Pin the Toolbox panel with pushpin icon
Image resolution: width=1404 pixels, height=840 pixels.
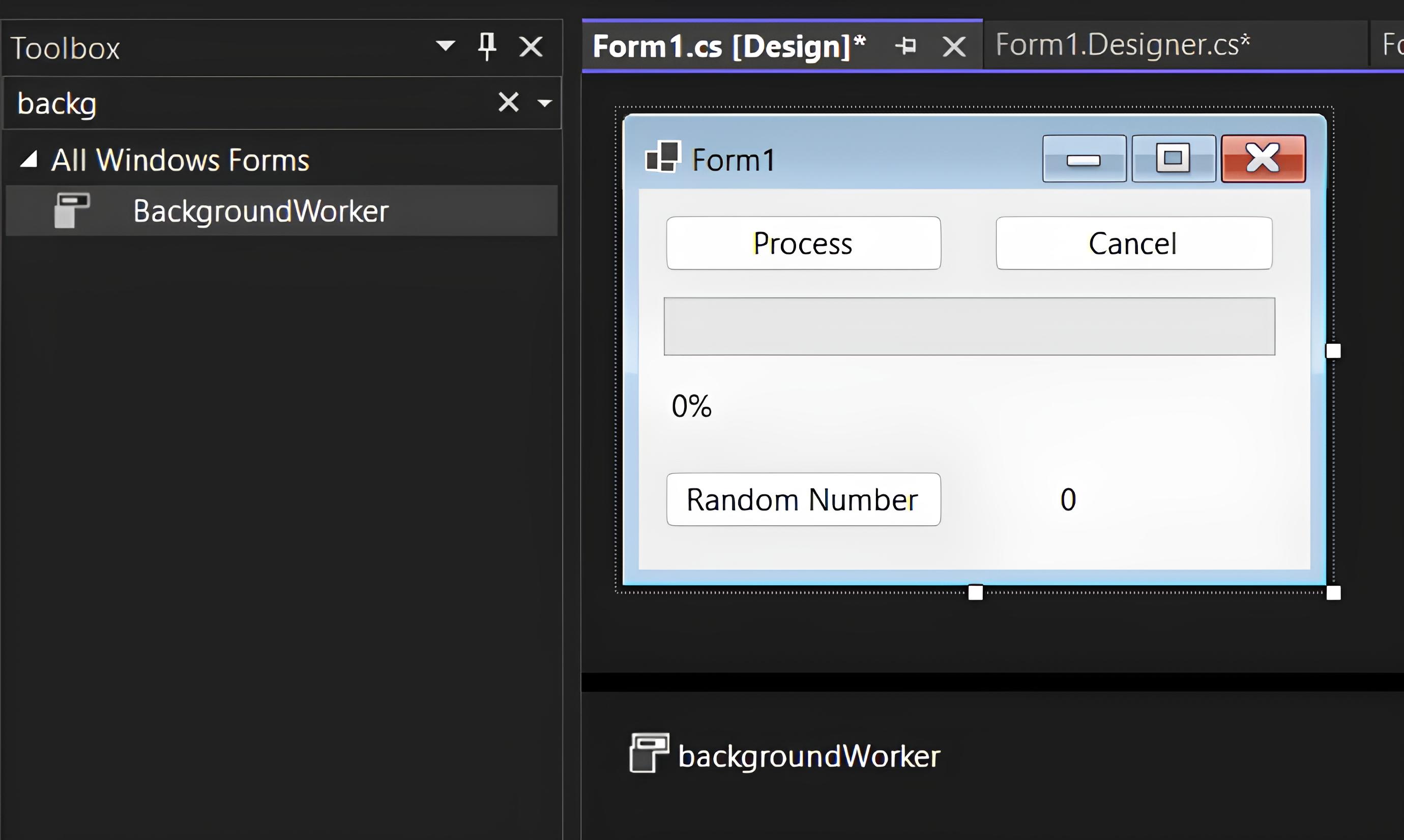[487, 46]
